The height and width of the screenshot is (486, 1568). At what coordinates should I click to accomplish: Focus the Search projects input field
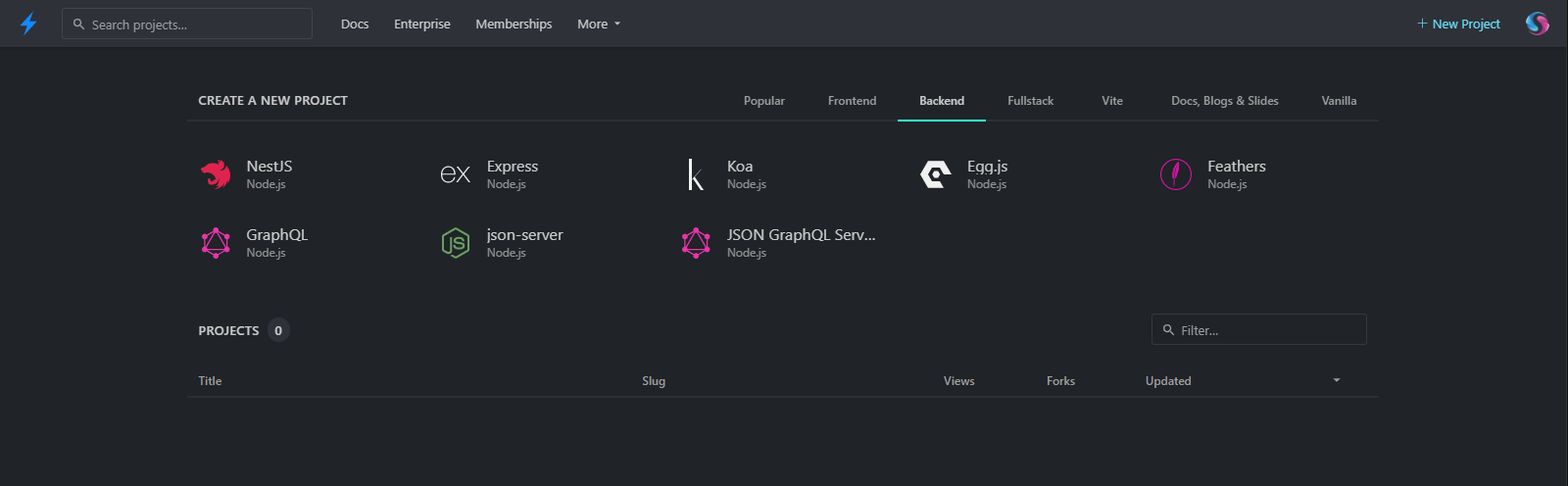[x=187, y=24]
